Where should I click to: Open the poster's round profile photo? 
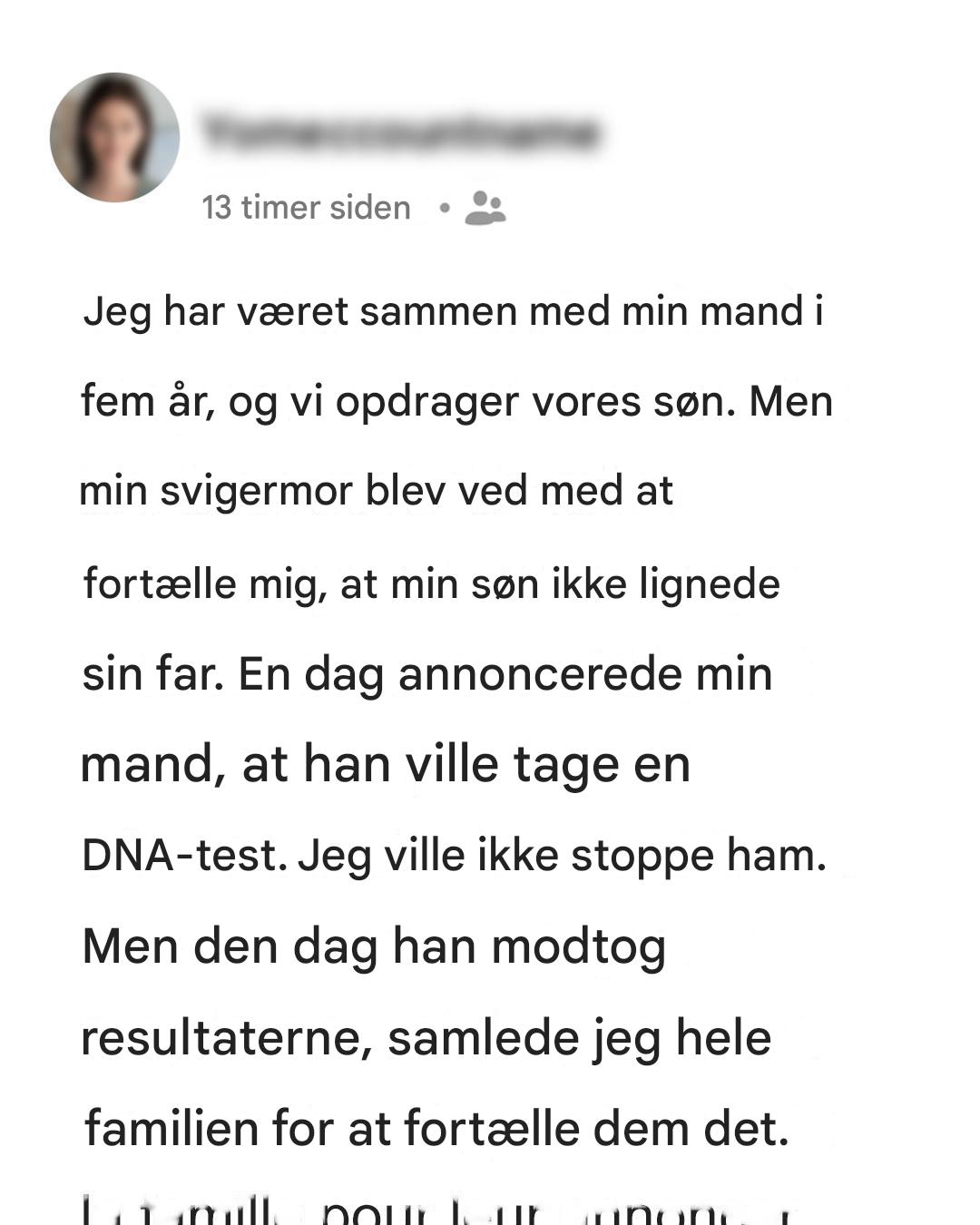point(114,137)
